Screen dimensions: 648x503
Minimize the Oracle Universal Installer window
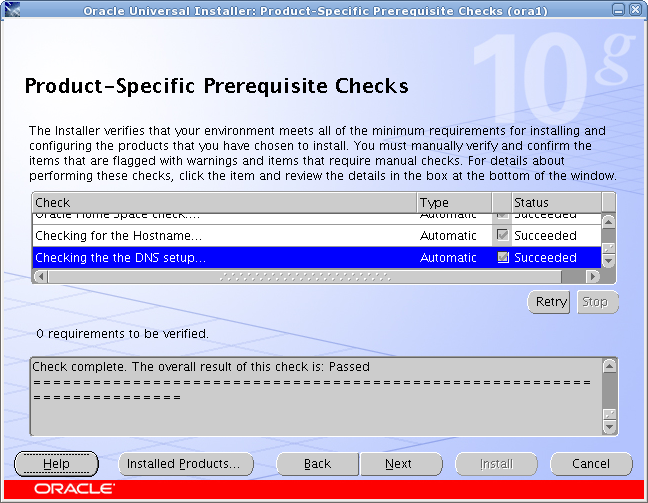pos(619,10)
